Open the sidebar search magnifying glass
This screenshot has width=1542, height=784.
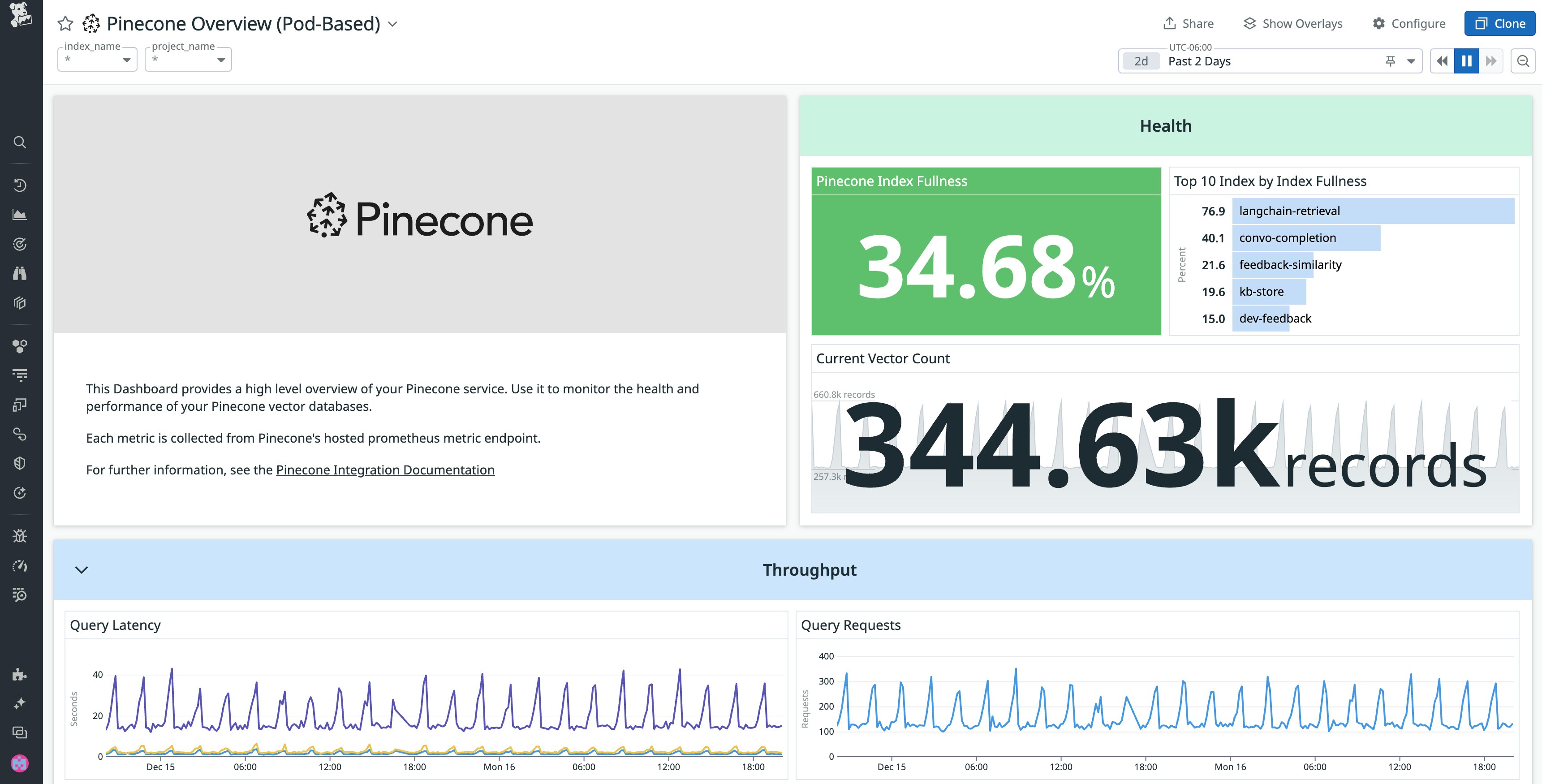(x=20, y=142)
